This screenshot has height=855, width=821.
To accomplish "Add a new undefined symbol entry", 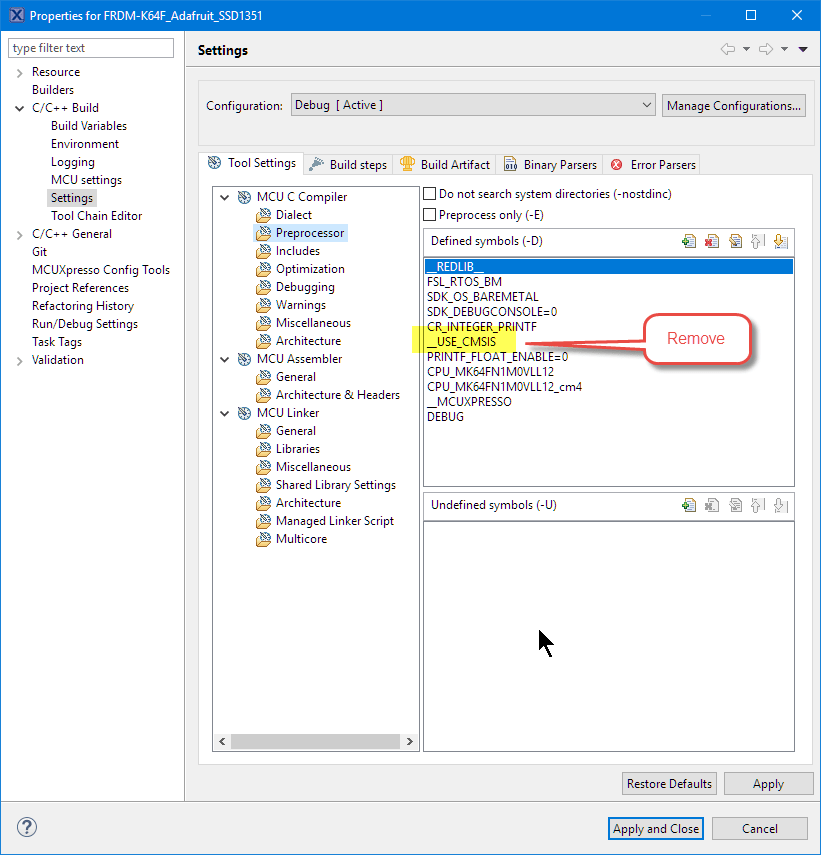I will pyautogui.click(x=688, y=505).
